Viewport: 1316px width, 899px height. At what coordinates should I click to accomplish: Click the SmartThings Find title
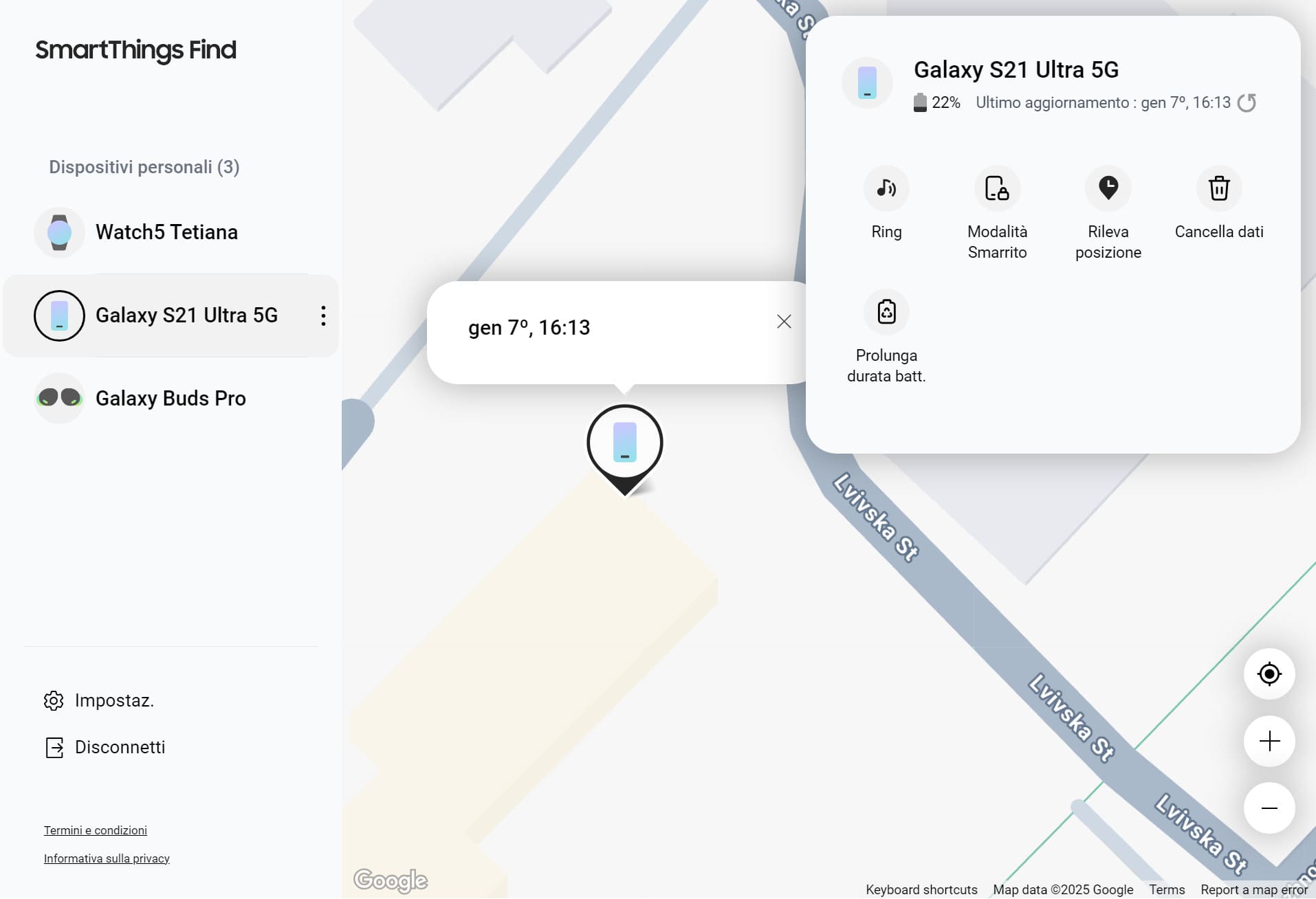(136, 50)
